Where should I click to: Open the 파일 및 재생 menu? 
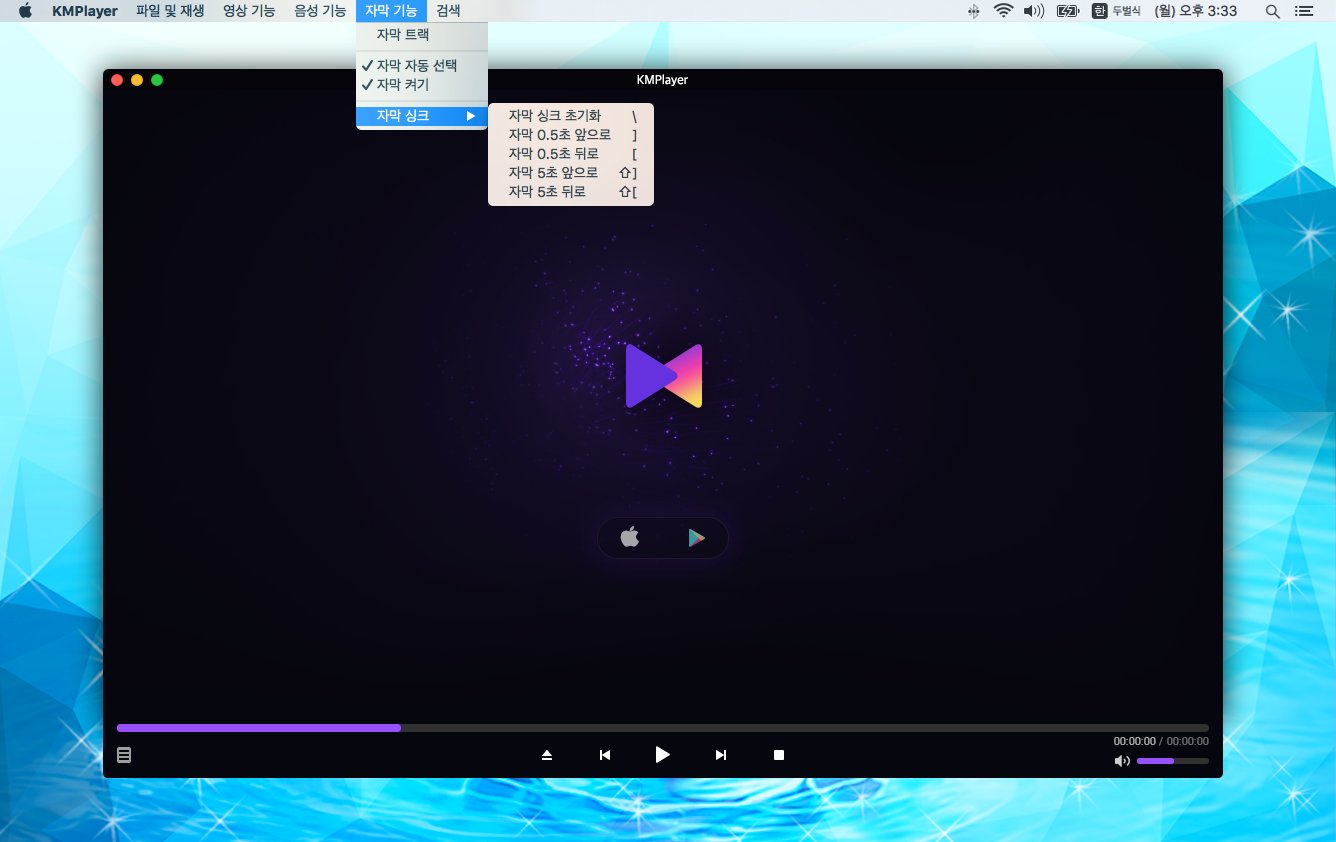[x=170, y=11]
